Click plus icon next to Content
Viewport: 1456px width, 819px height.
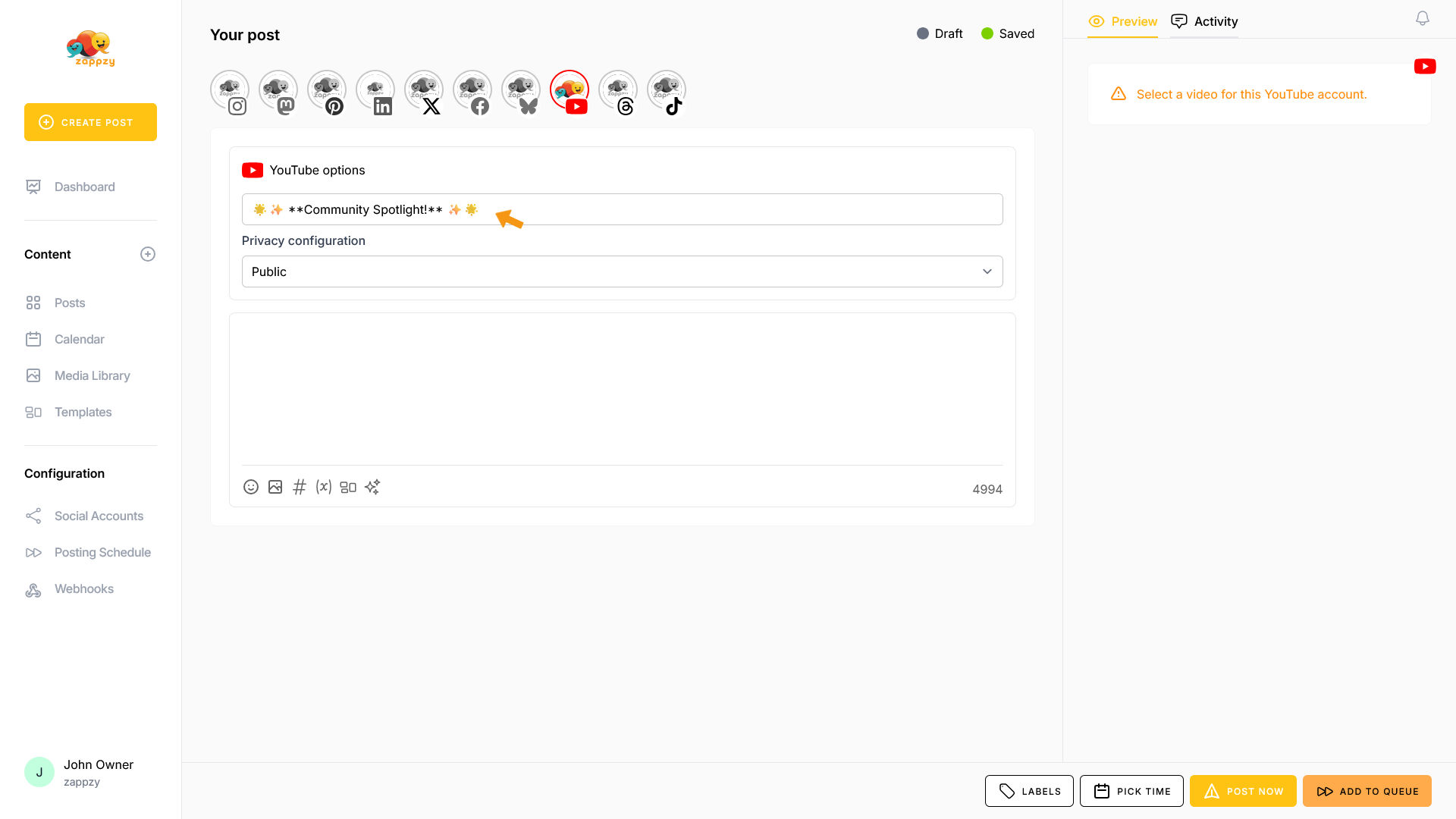[148, 254]
